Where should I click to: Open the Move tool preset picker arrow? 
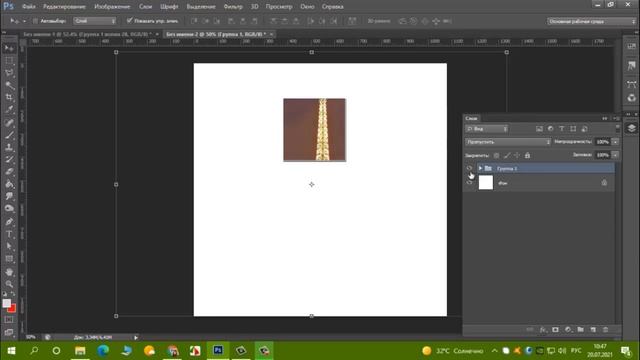(x=24, y=21)
